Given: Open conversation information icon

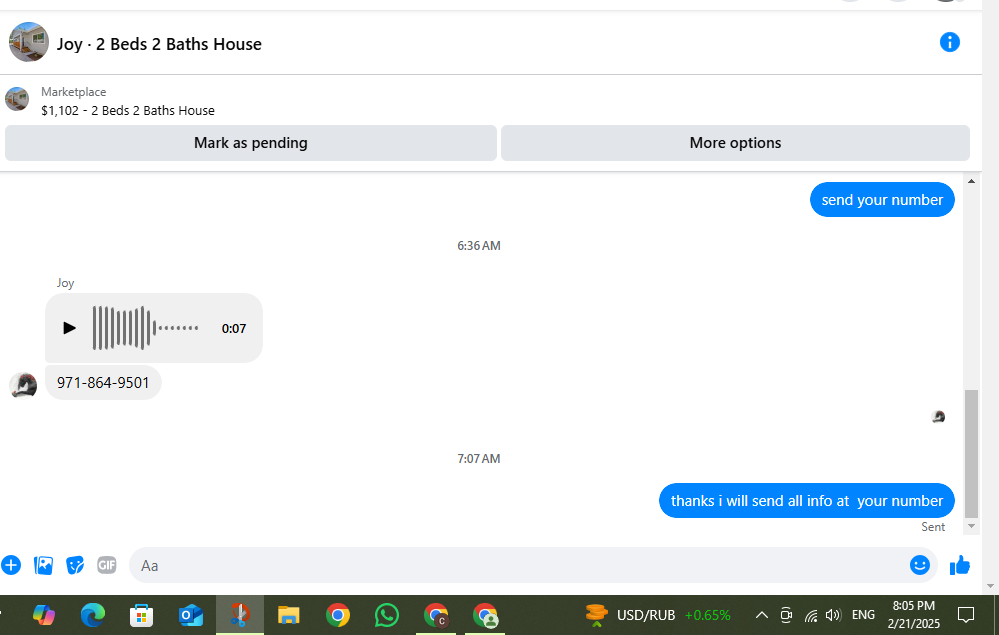Looking at the screenshot, I should point(949,43).
